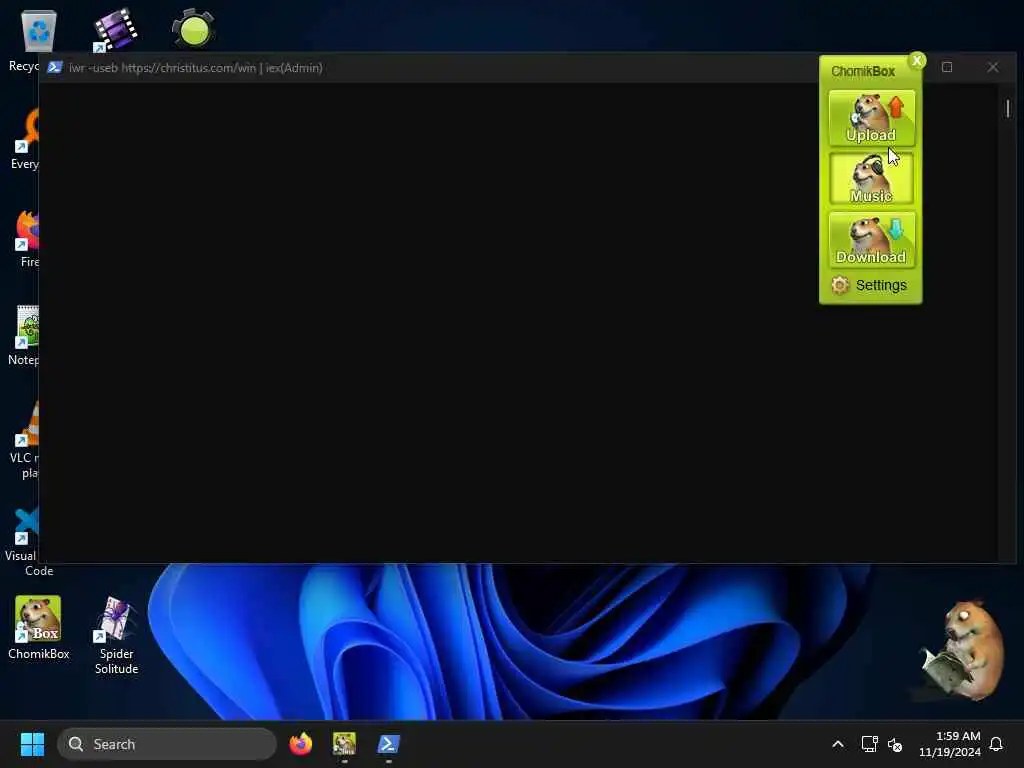1024x768 pixels.
Task: Select the Notepad++ desktop shortcut
Action: coord(25,334)
